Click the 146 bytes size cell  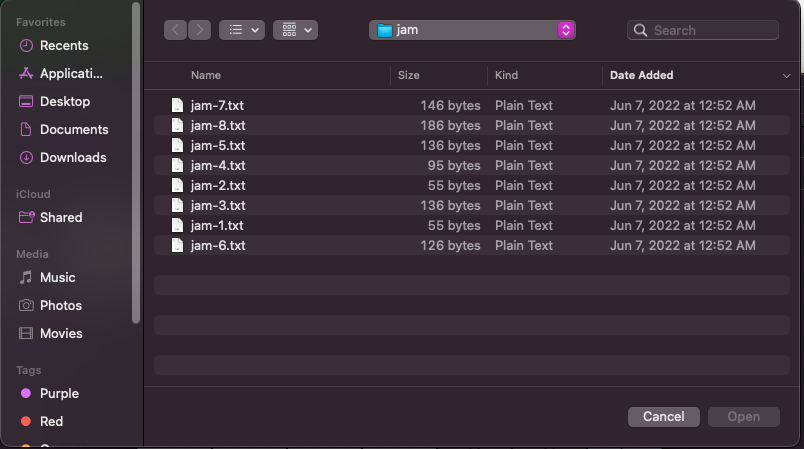[x=450, y=106]
